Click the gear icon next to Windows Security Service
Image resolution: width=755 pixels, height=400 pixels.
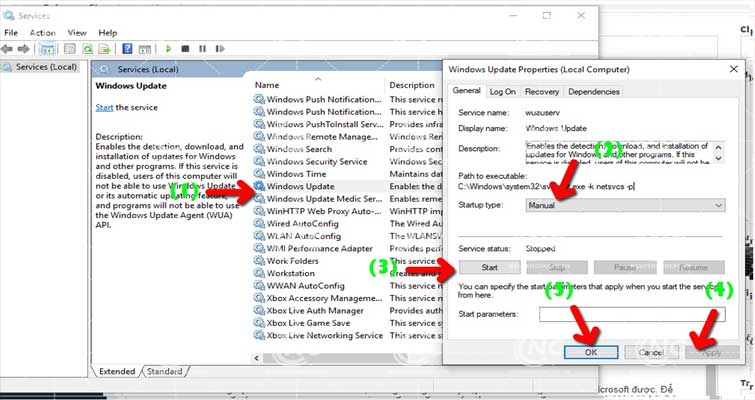pyautogui.click(x=260, y=162)
